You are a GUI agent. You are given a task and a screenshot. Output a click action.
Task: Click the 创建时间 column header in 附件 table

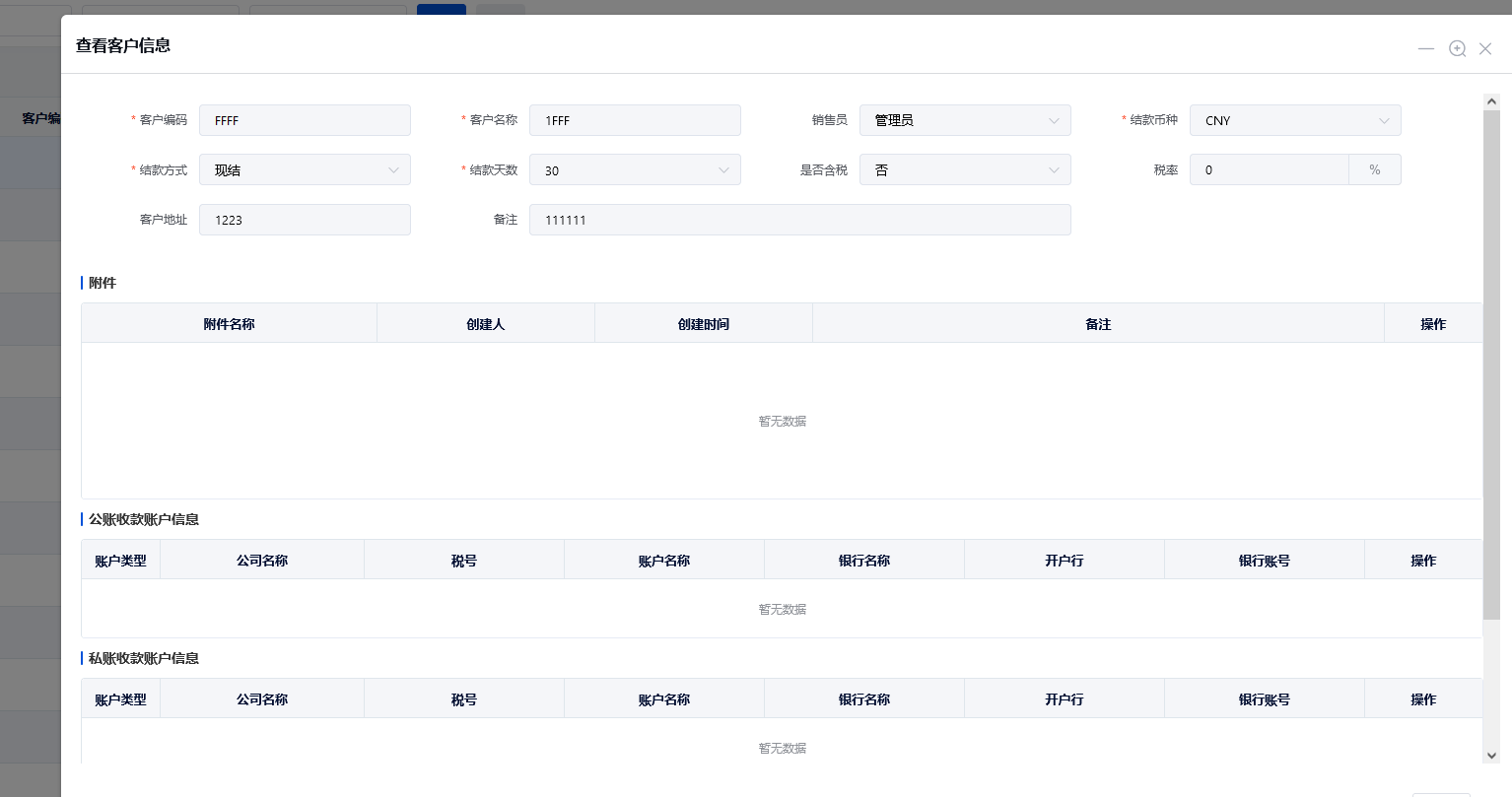[x=703, y=324]
